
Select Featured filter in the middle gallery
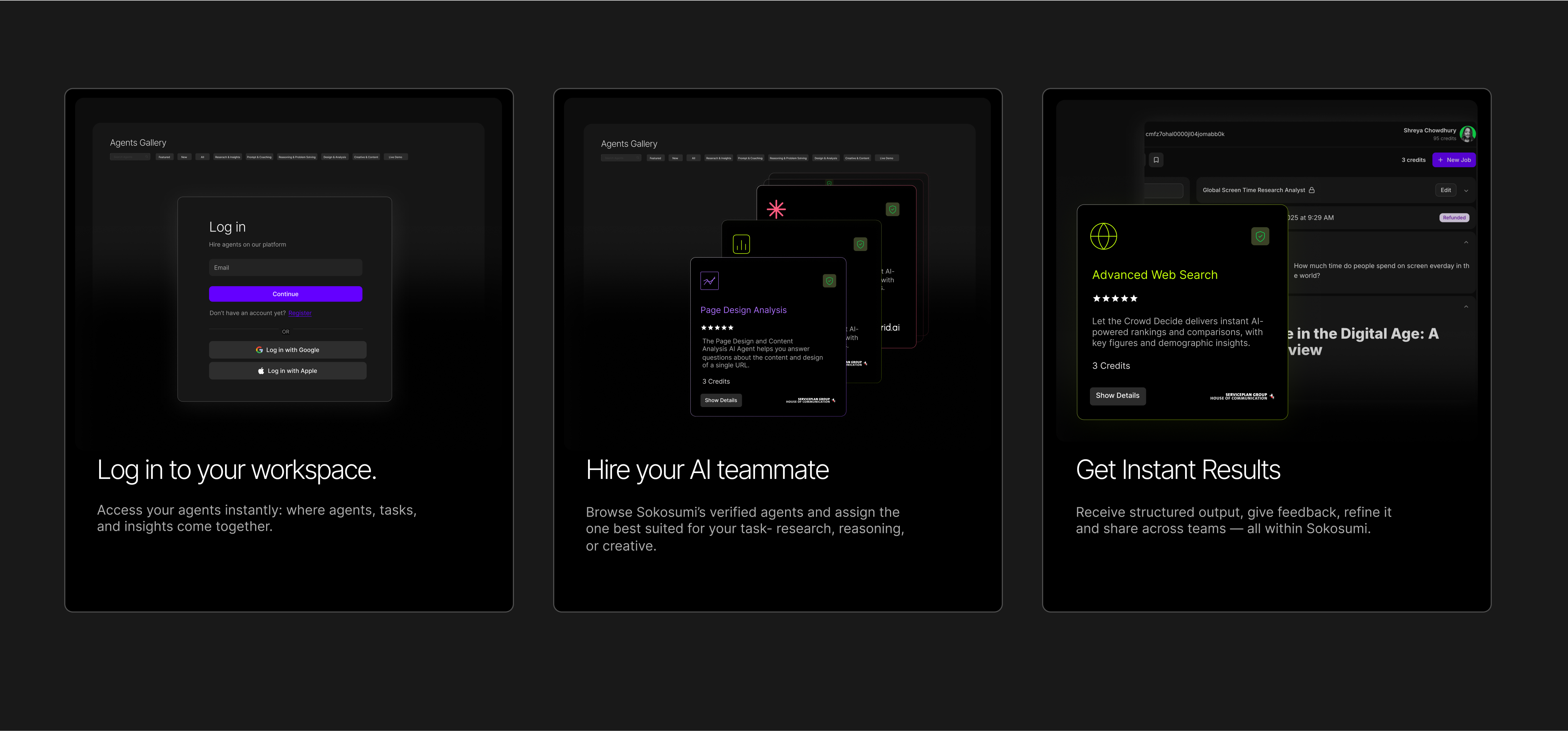[655, 158]
